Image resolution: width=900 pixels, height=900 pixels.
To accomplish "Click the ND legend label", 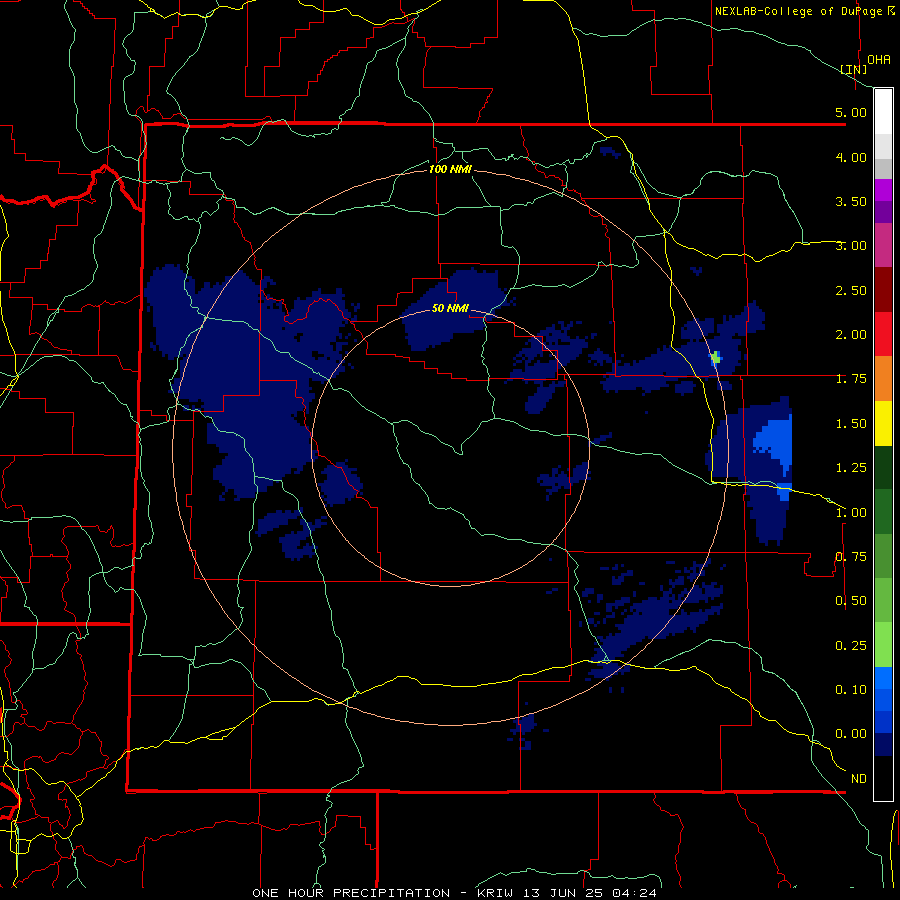I will pos(859,779).
